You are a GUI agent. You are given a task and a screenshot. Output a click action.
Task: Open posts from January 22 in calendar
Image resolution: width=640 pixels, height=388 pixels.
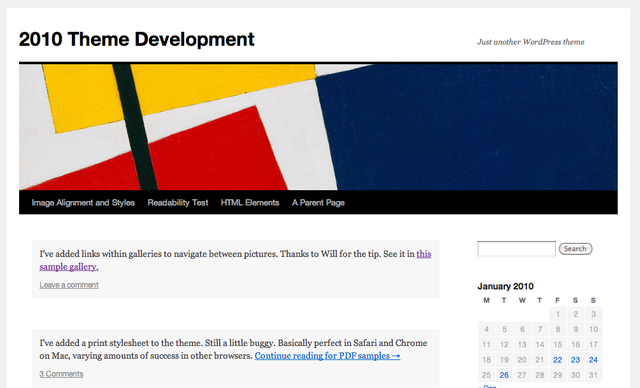[x=558, y=360]
